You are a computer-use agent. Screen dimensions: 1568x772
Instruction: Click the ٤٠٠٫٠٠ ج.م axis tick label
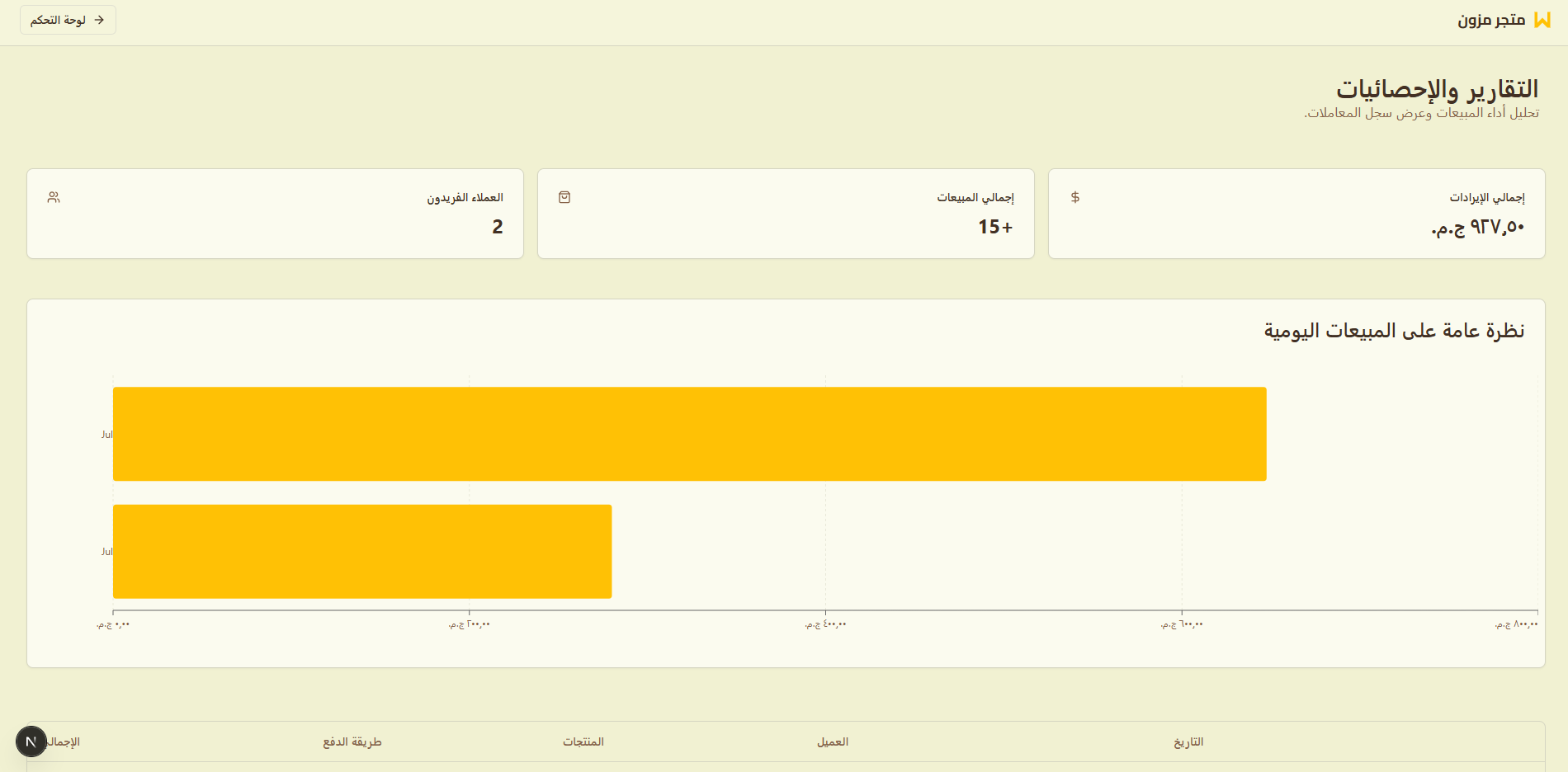click(825, 624)
